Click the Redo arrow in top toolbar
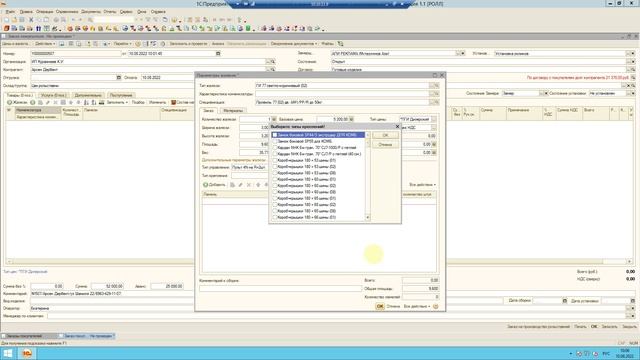640x360 pixels. pyautogui.click(x=80, y=20)
